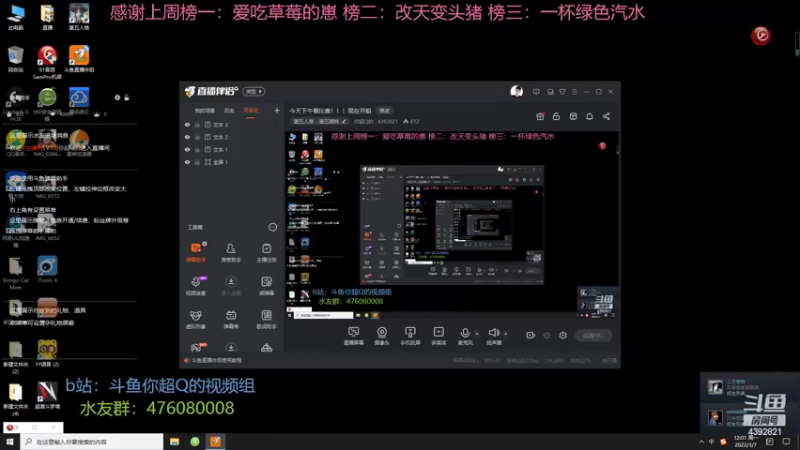Click the grey stream status button
The image size is (800, 450).
pyautogui.click(x=593, y=335)
